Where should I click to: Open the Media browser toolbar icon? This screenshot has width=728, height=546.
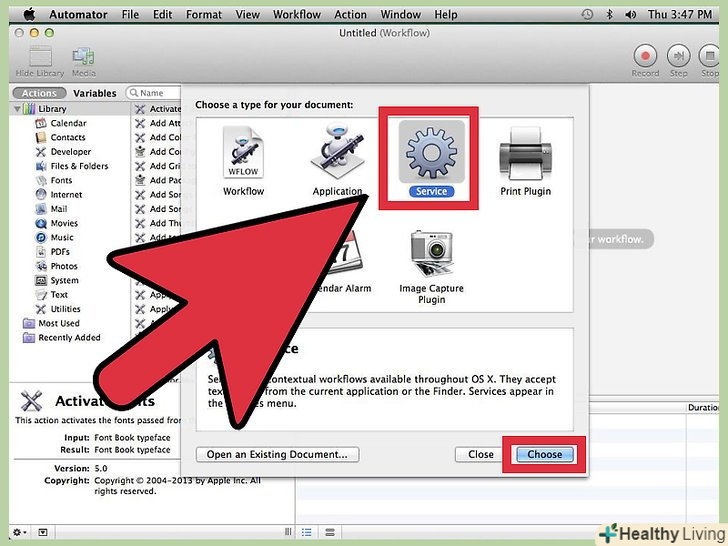point(84,57)
